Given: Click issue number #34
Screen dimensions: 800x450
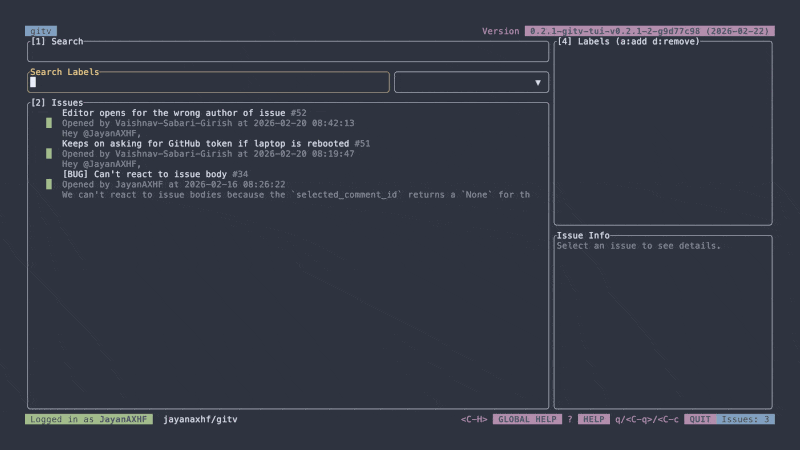Looking at the screenshot, I should point(240,174).
